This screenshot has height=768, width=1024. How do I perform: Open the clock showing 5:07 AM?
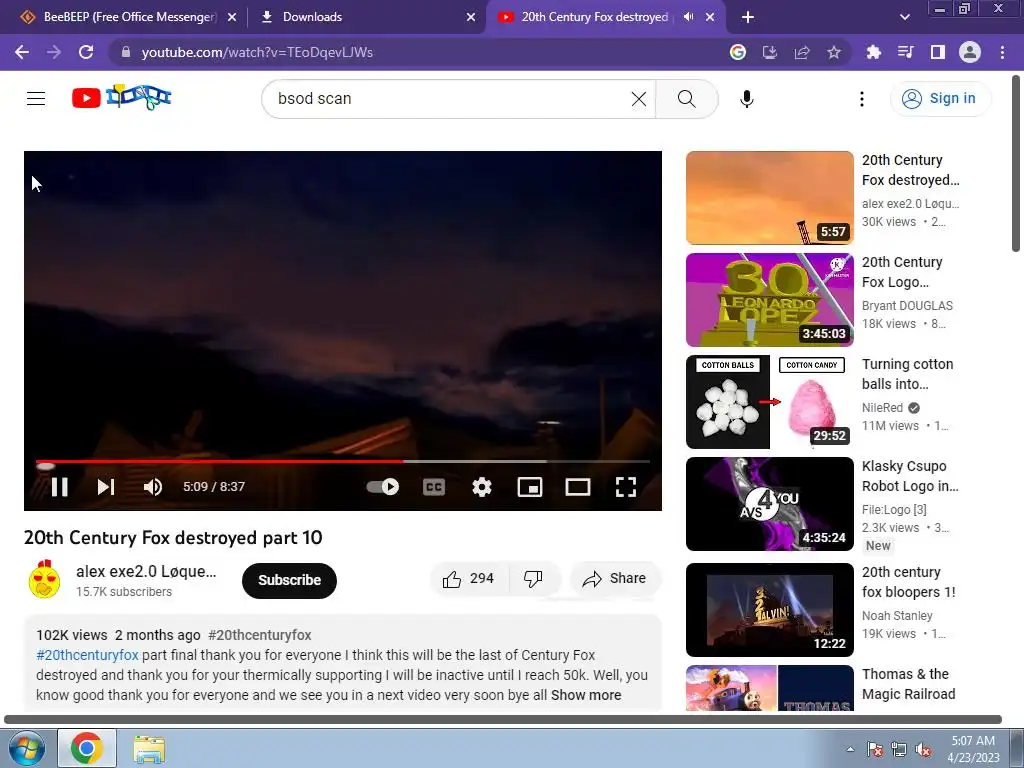[x=973, y=749]
